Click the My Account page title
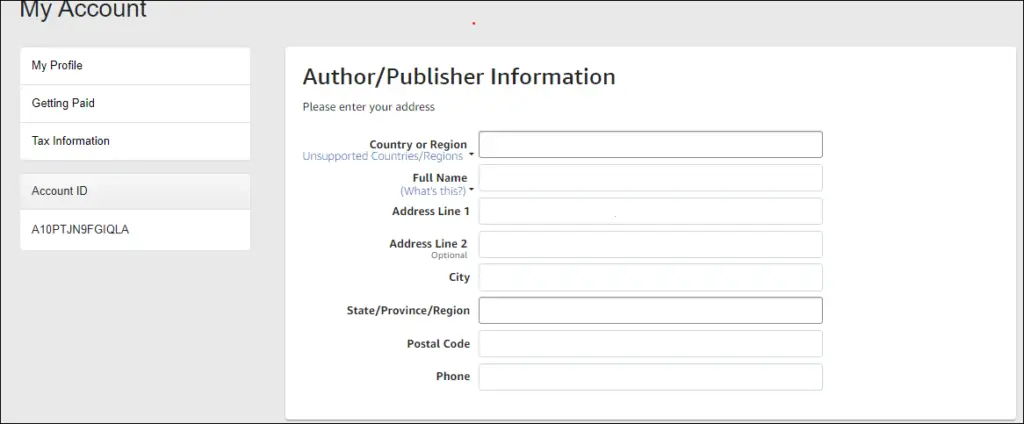The height and width of the screenshot is (424, 1024). pos(84,9)
